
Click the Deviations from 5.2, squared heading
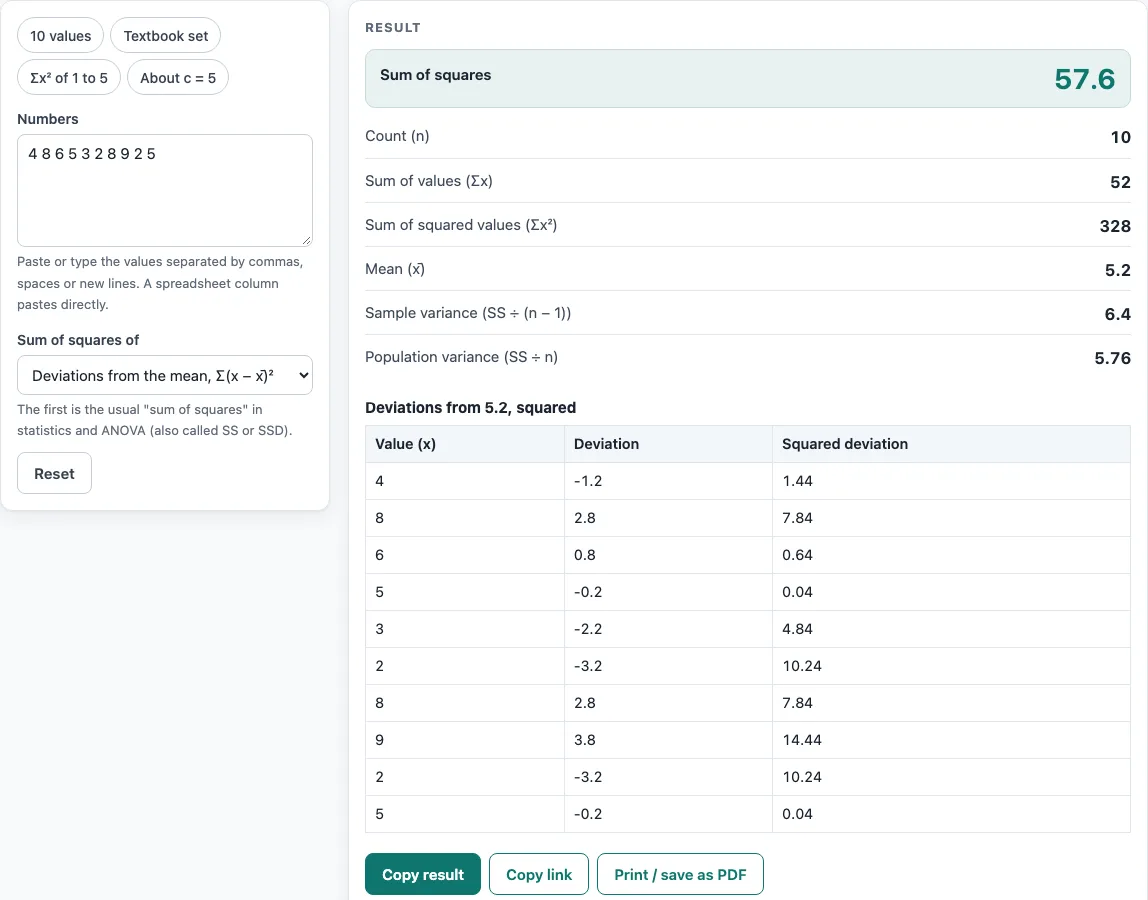coord(471,408)
